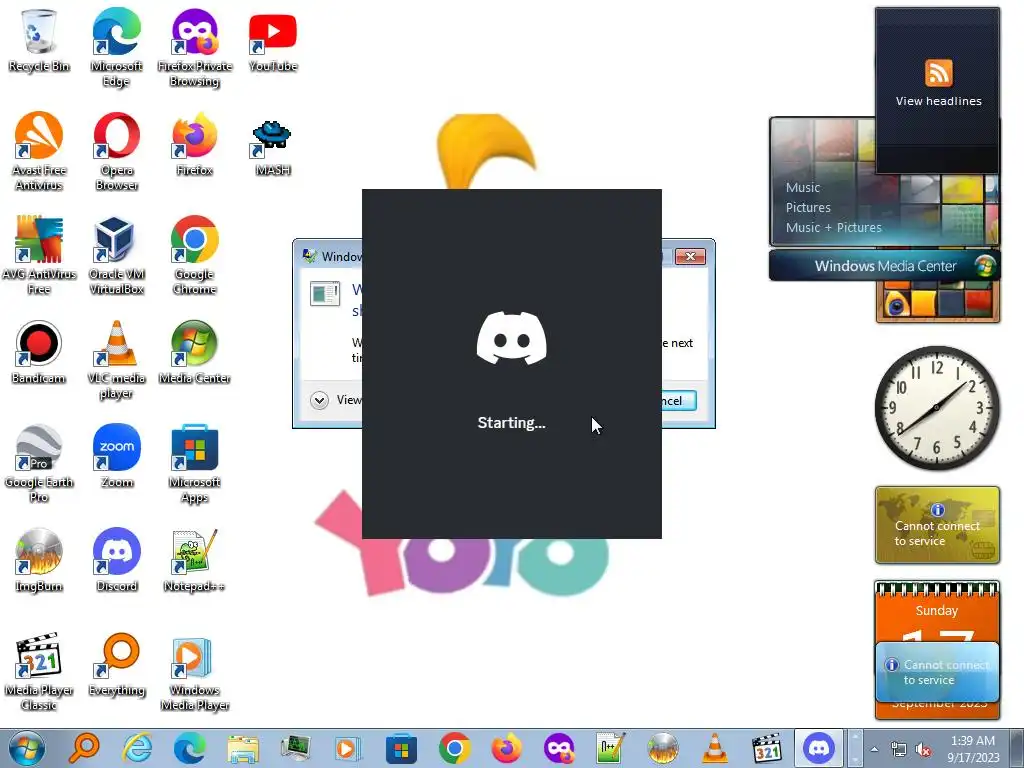Screen dimensions: 1024x768
Task: Select Music + Pictures in Media Center gadget
Action: pos(833,227)
